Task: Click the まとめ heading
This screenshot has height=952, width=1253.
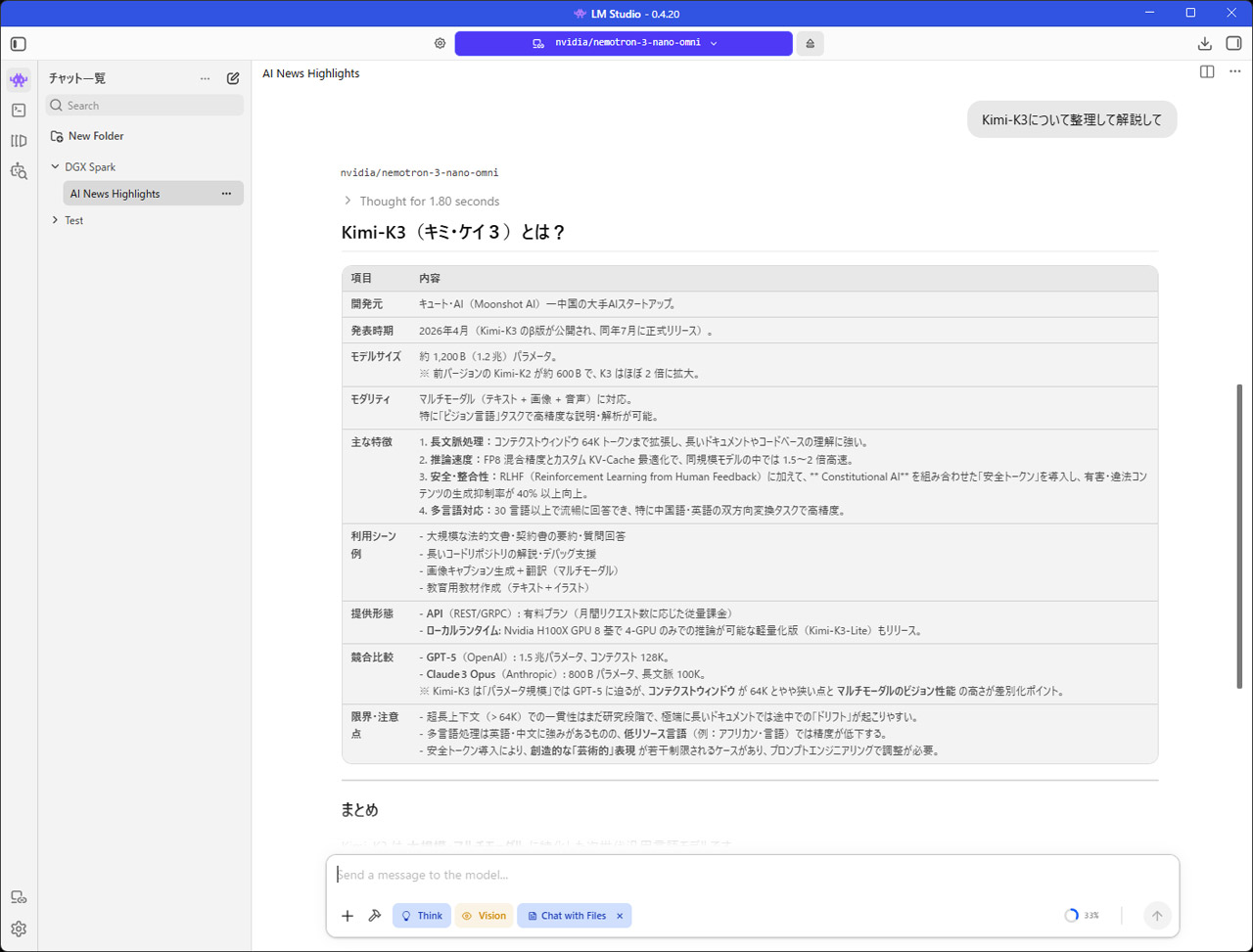Action: coord(359,810)
